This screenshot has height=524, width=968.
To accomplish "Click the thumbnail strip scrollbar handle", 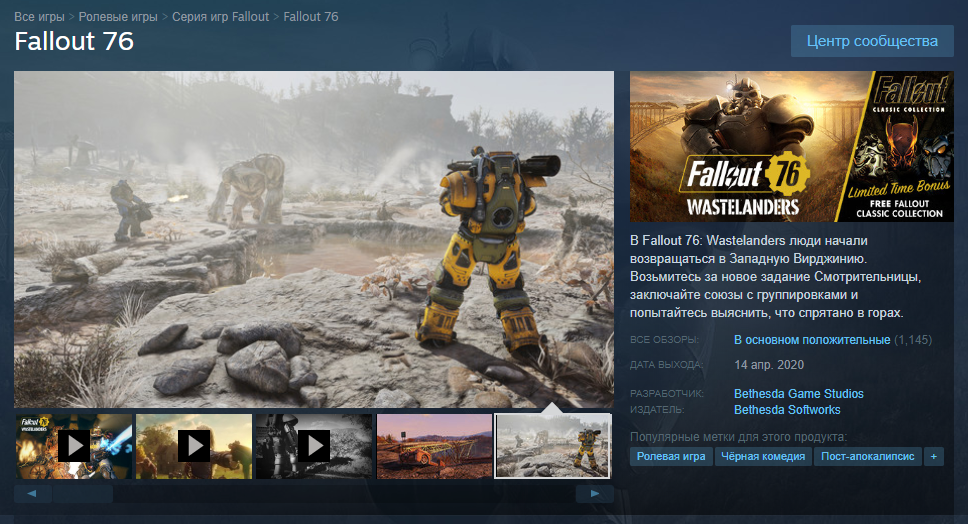I will click(82, 494).
